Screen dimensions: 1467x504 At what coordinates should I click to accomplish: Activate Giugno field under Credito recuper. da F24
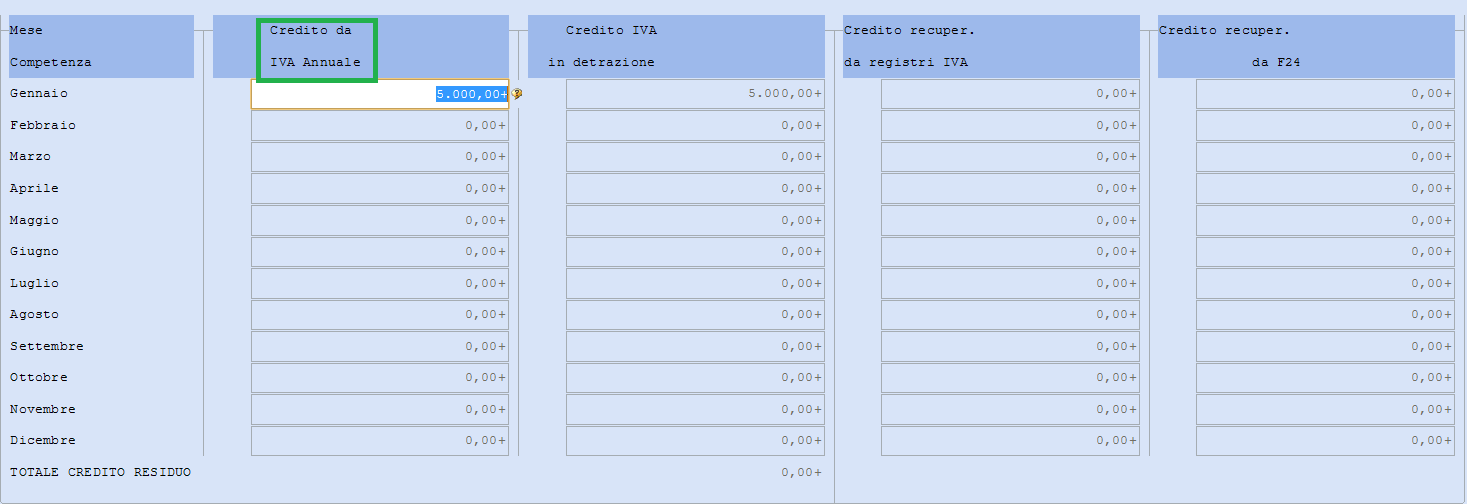(x=1325, y=251)
